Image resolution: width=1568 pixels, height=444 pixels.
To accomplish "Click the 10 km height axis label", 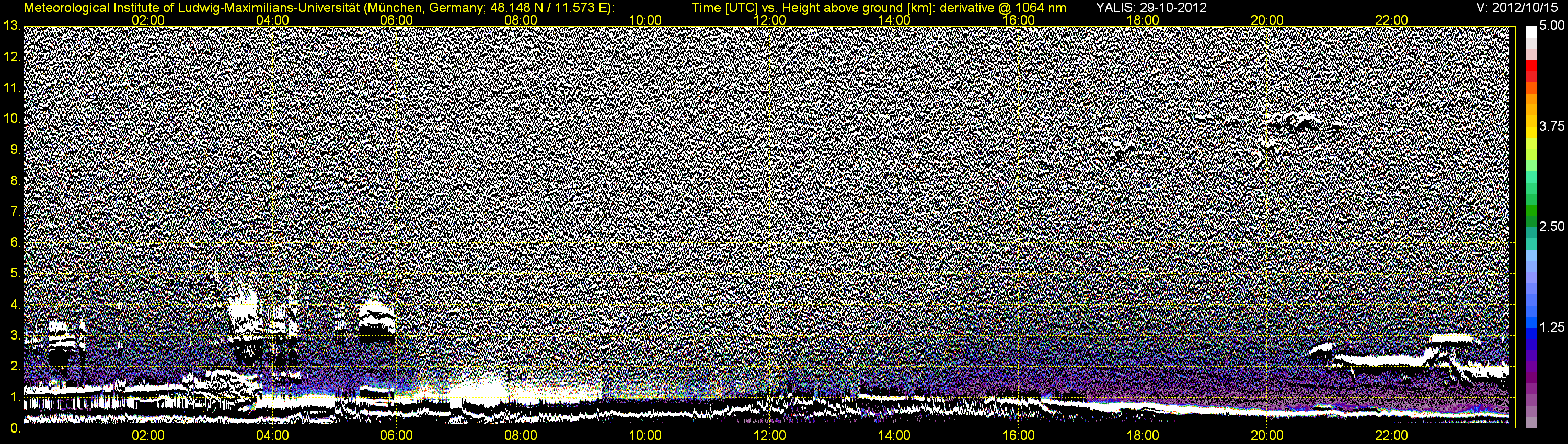I will coord(11,119).
